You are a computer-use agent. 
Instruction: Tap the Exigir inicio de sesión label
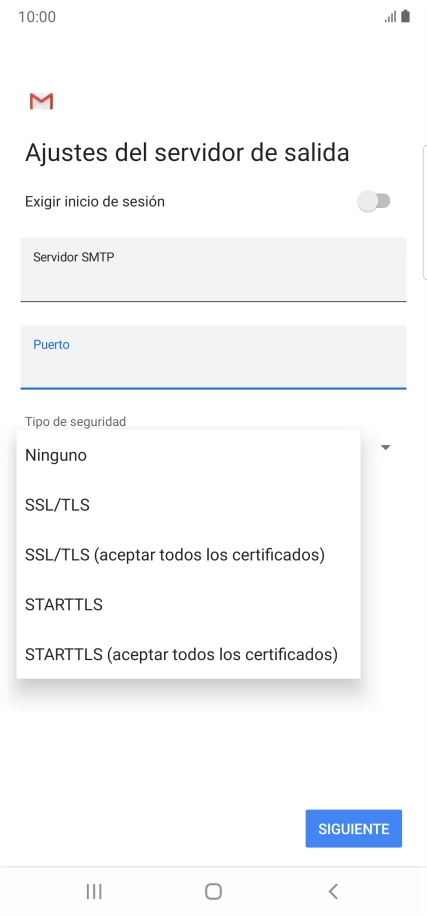[x=95, y=202]
